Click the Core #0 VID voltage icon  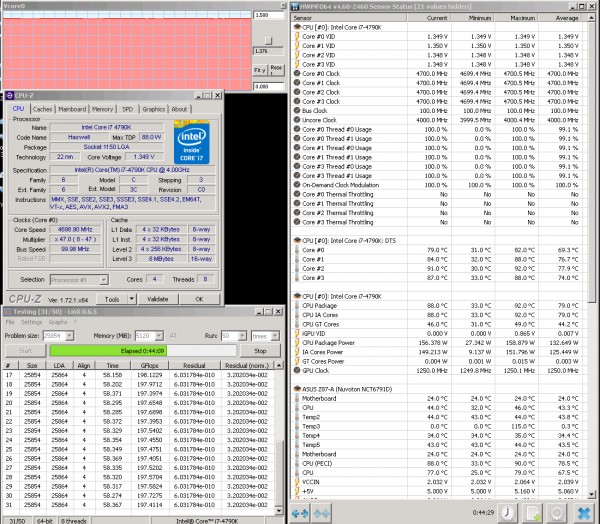(297, 36)
